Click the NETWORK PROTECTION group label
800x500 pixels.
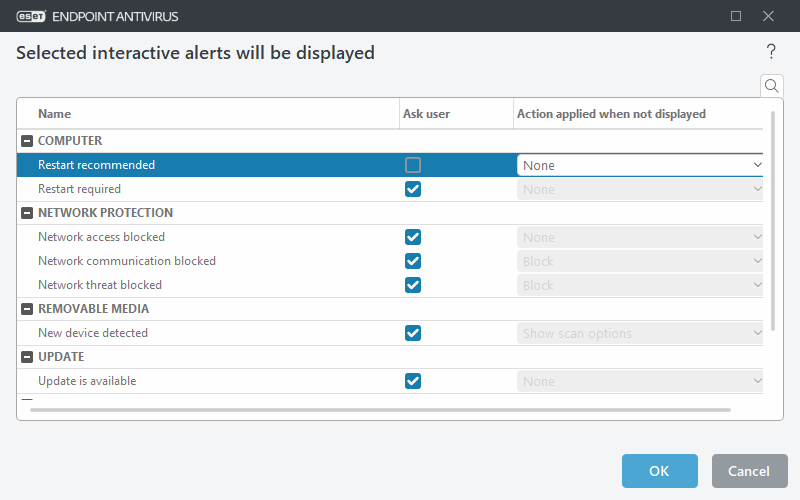[106, 212]
